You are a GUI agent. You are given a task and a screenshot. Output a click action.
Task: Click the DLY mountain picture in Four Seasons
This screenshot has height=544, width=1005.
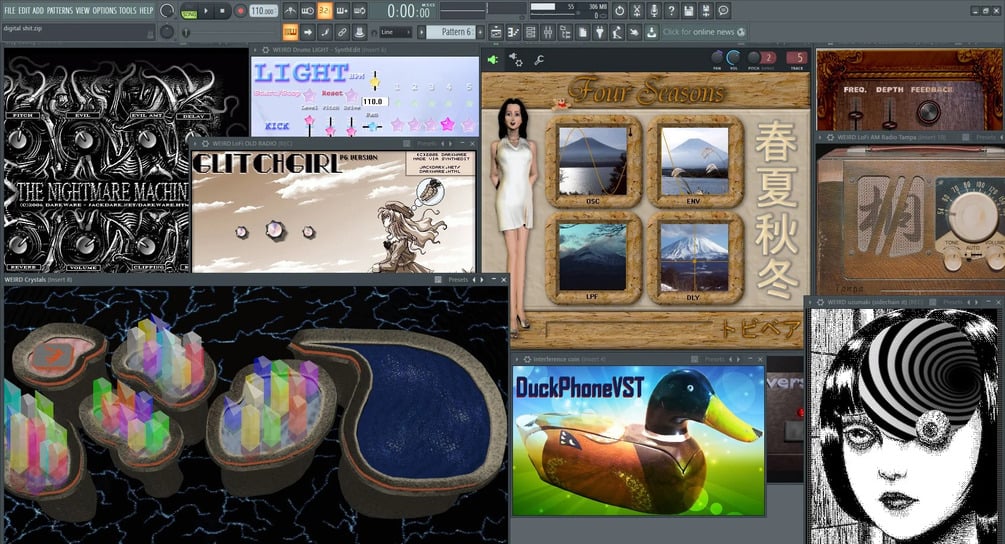(x=694, y=256)
